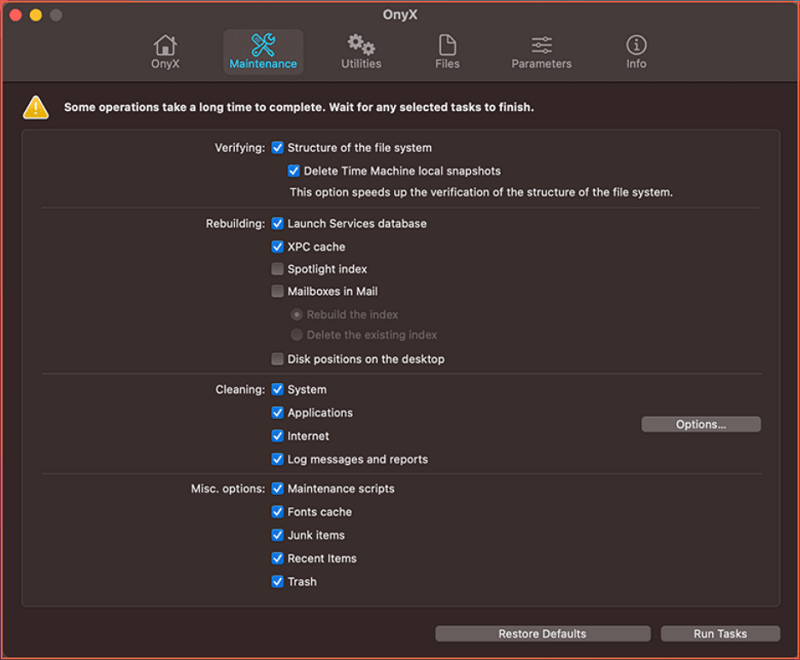This screenshot has height=660, width=800.
Task: Uncheck Structure of the file system
Action: tap(278, 147)
